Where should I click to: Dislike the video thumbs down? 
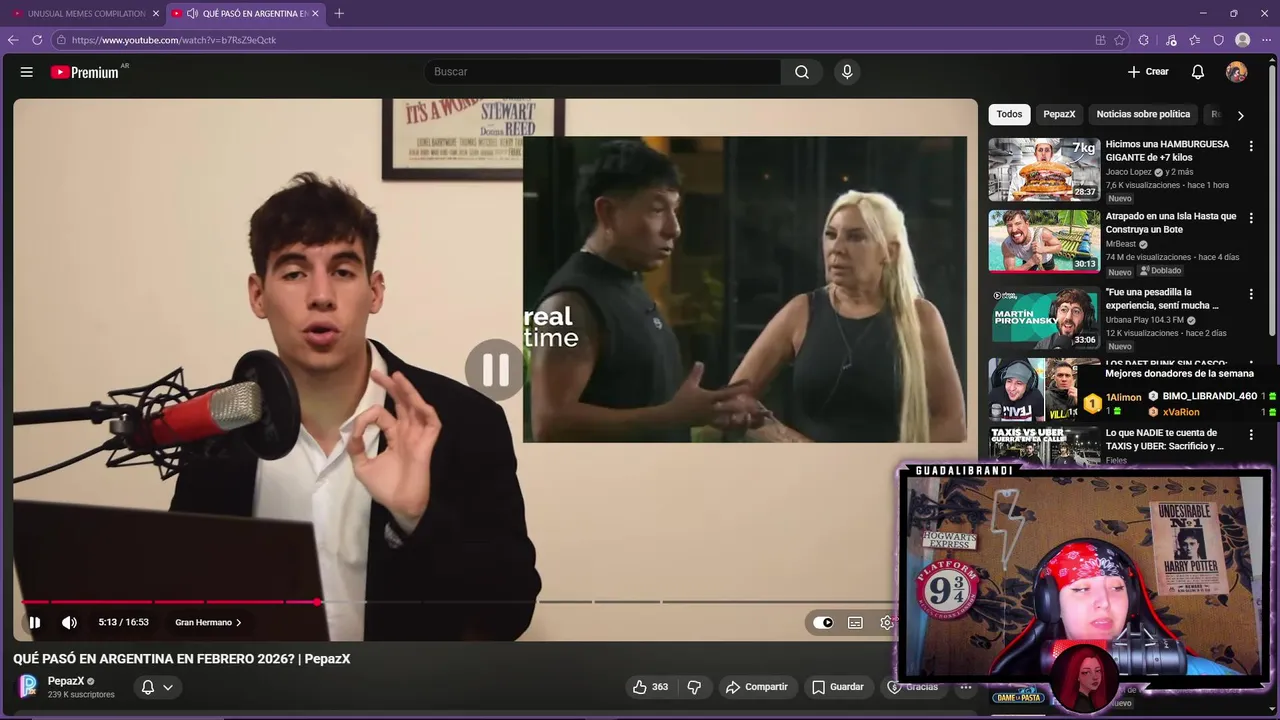694,687
